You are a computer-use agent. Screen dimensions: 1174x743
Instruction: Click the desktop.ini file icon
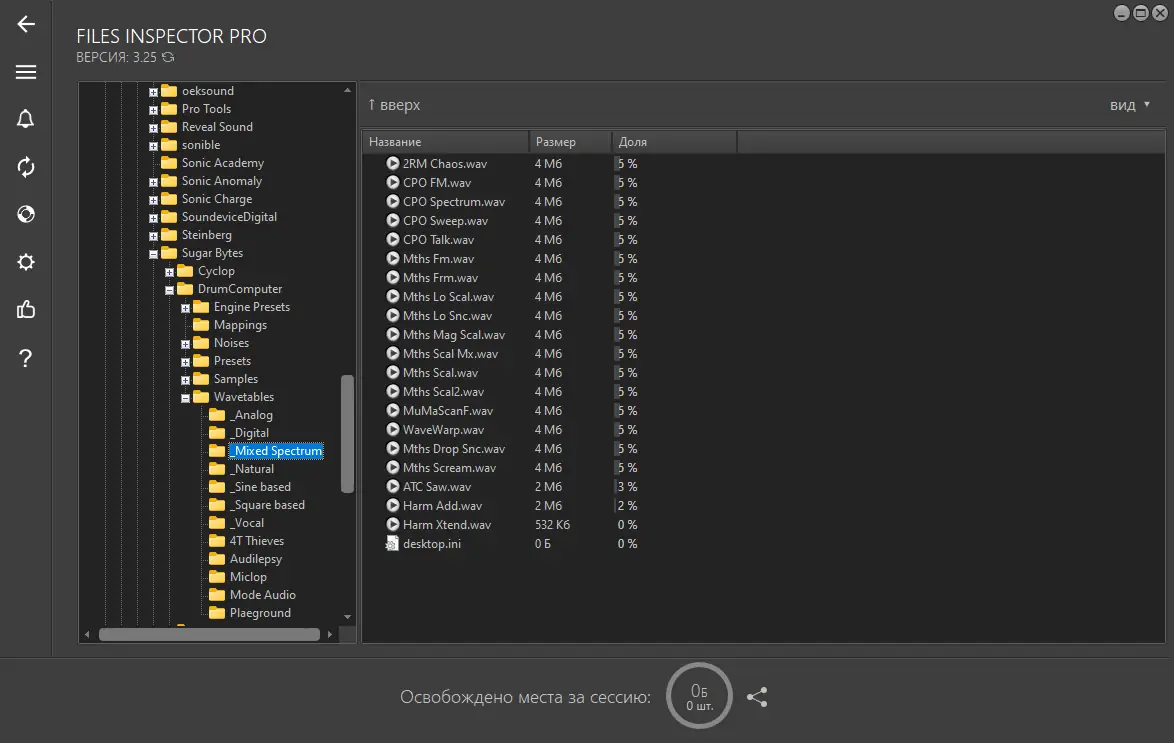tap(392, 544)
